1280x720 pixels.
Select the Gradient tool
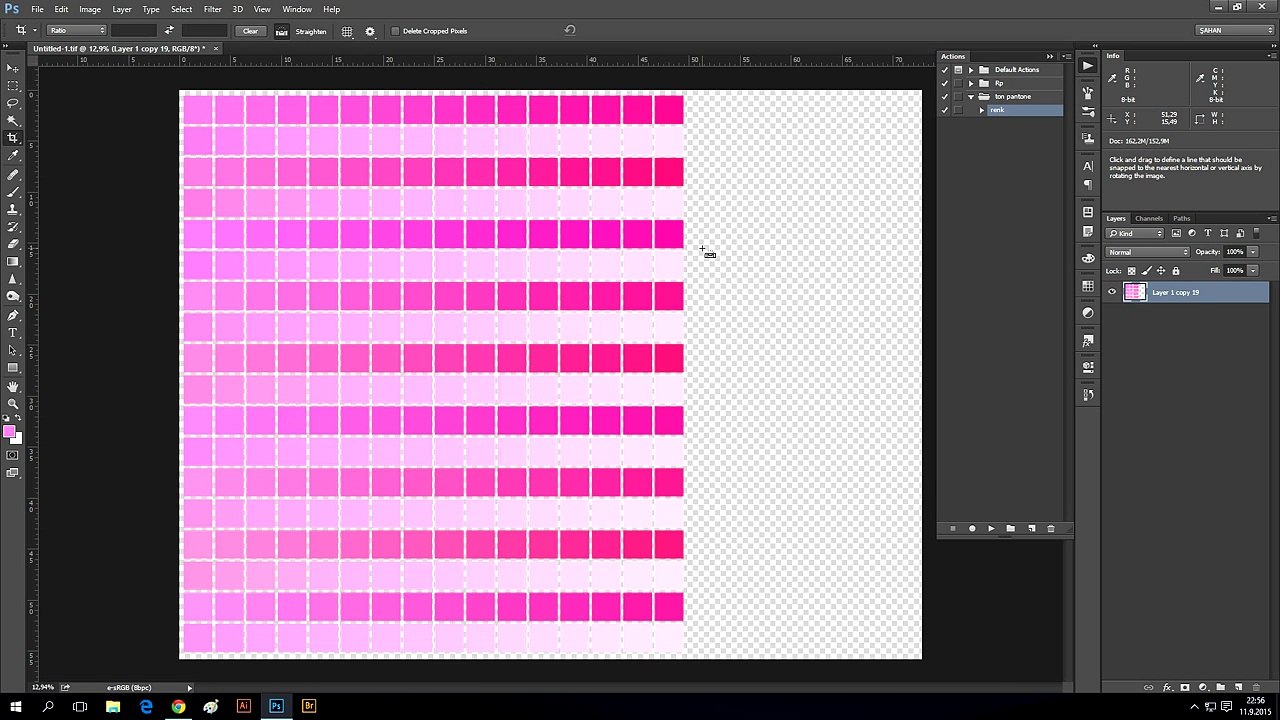point(13,261)
